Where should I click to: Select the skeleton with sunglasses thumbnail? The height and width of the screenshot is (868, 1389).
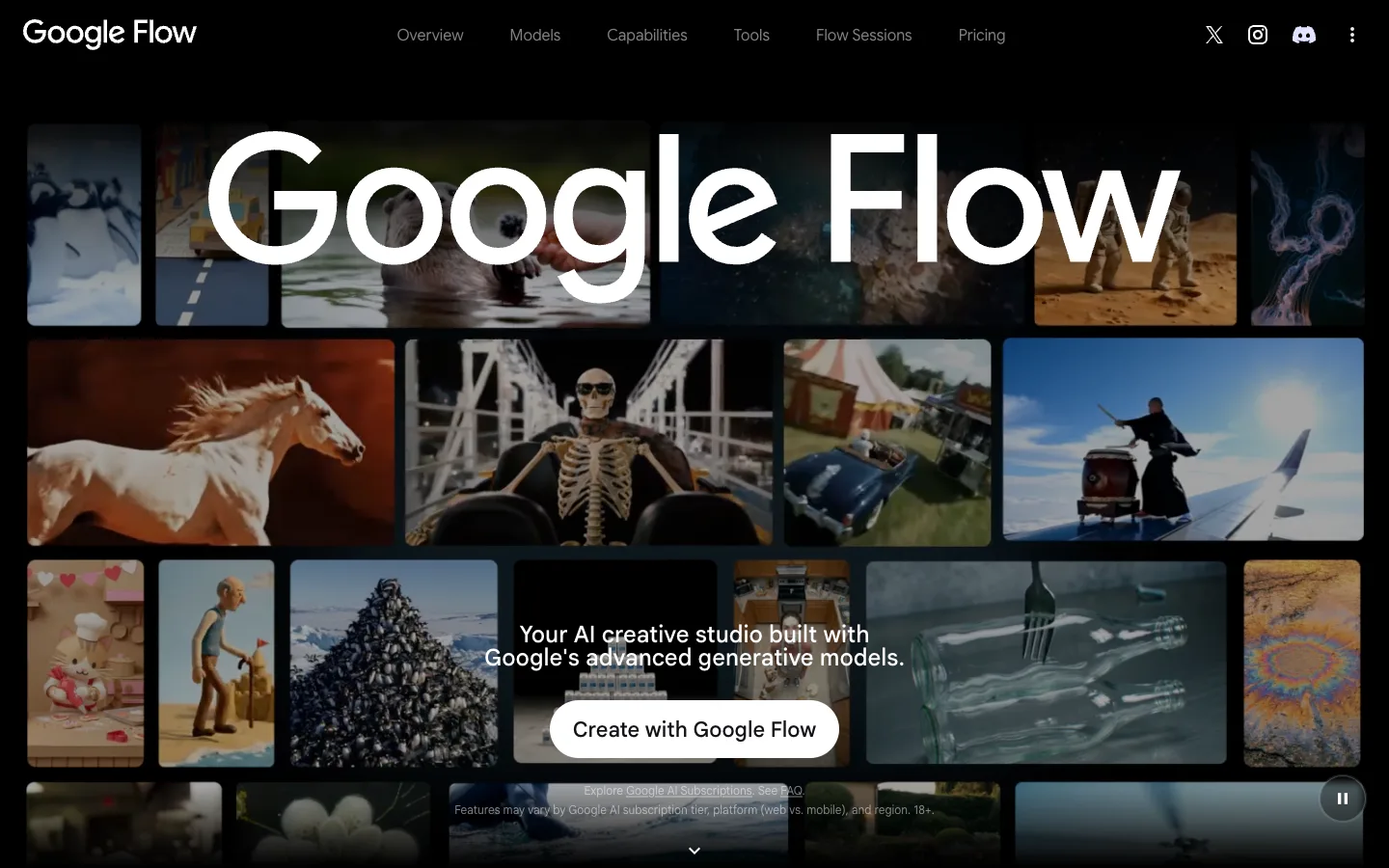588,442
